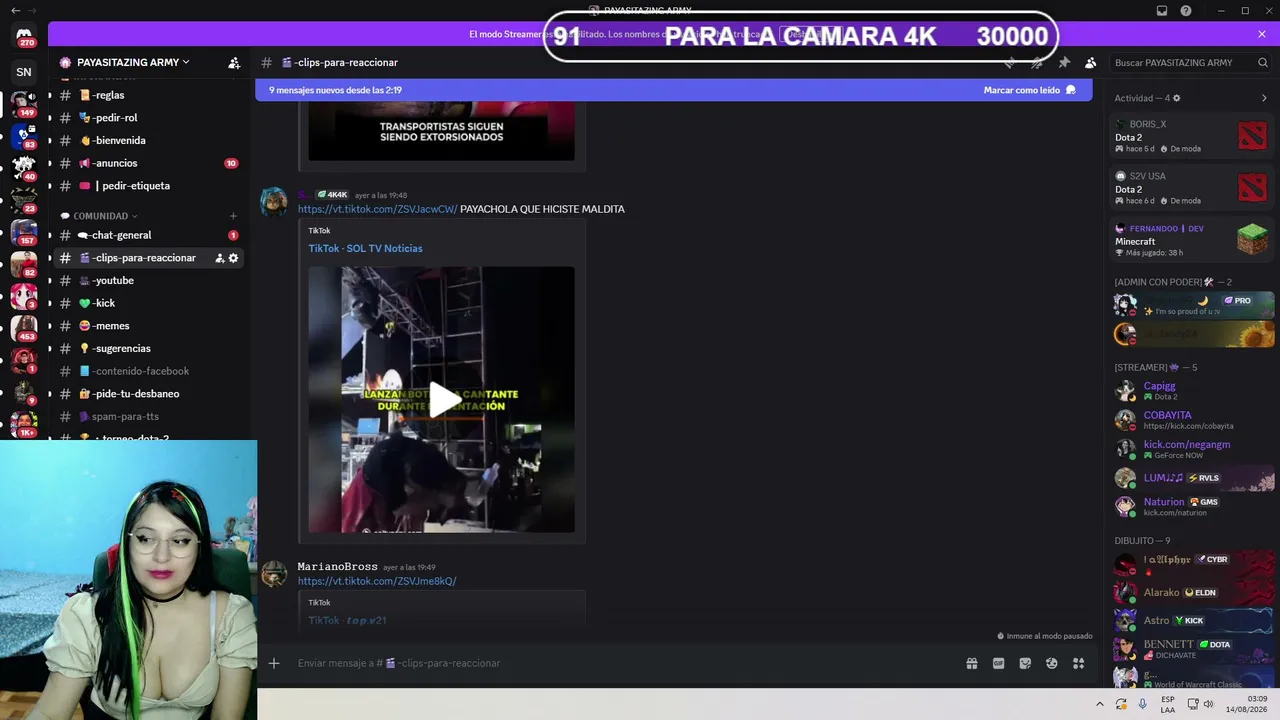Viewport: 1280px width, 720px height.
Task: Open the gift picker
Action: (x=971, y=663)
